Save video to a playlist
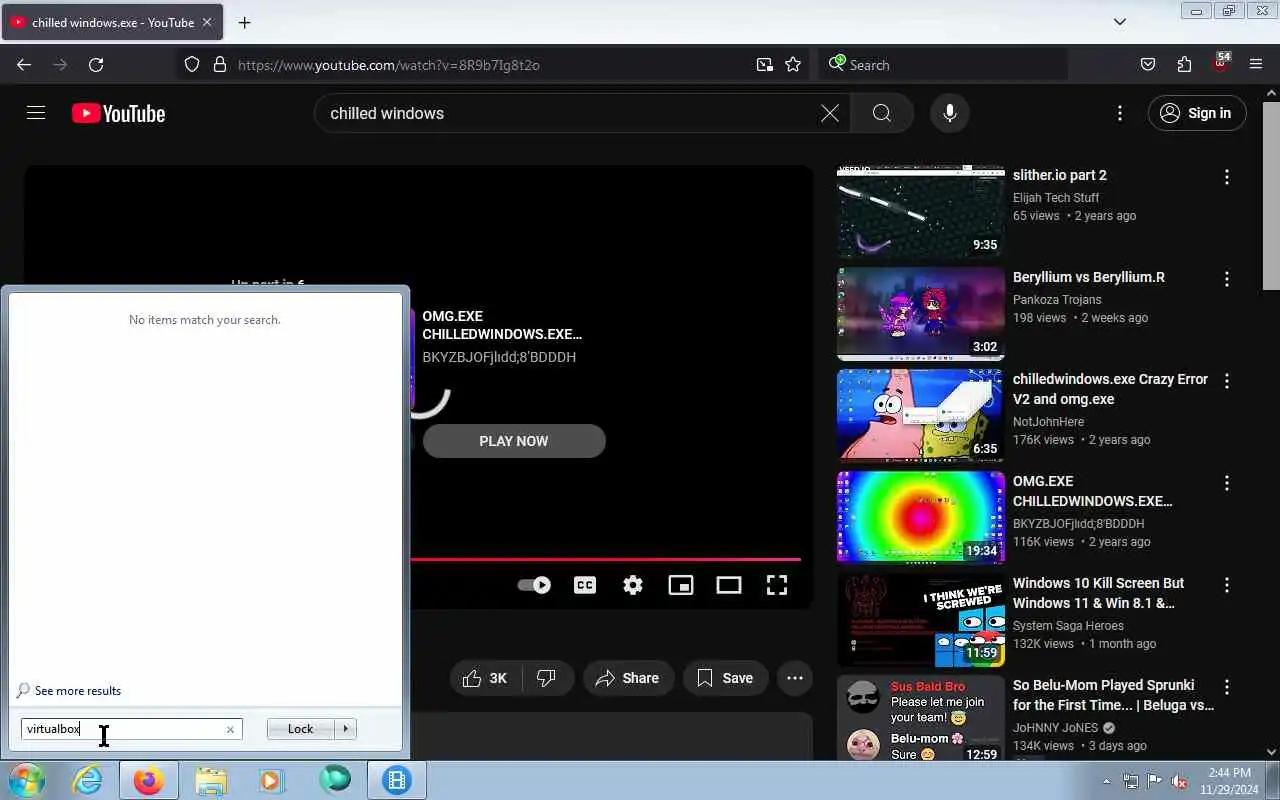This screenshot has height=800, width=1280. click(x=725, y=678)
